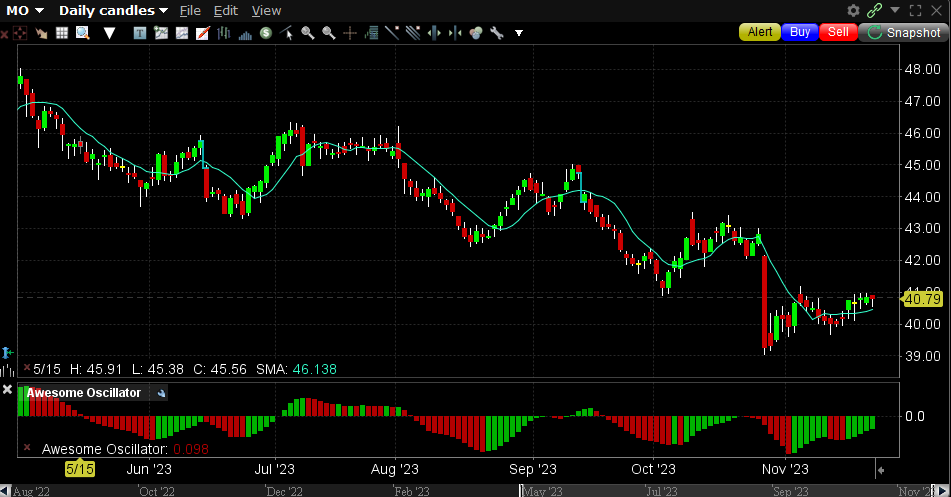Expand the toolbar overflow arrow
The image size is (951, 497).
(519, 33)
